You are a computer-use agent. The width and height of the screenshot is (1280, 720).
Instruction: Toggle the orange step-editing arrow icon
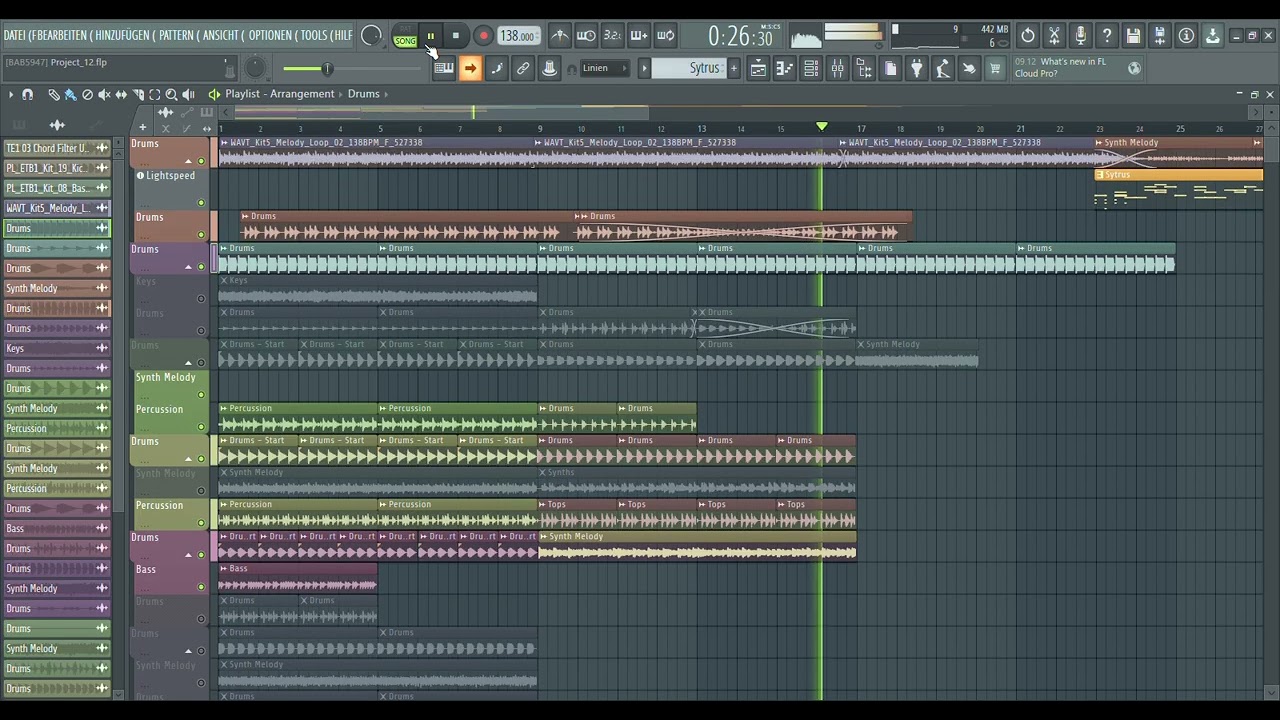[470, 68]
